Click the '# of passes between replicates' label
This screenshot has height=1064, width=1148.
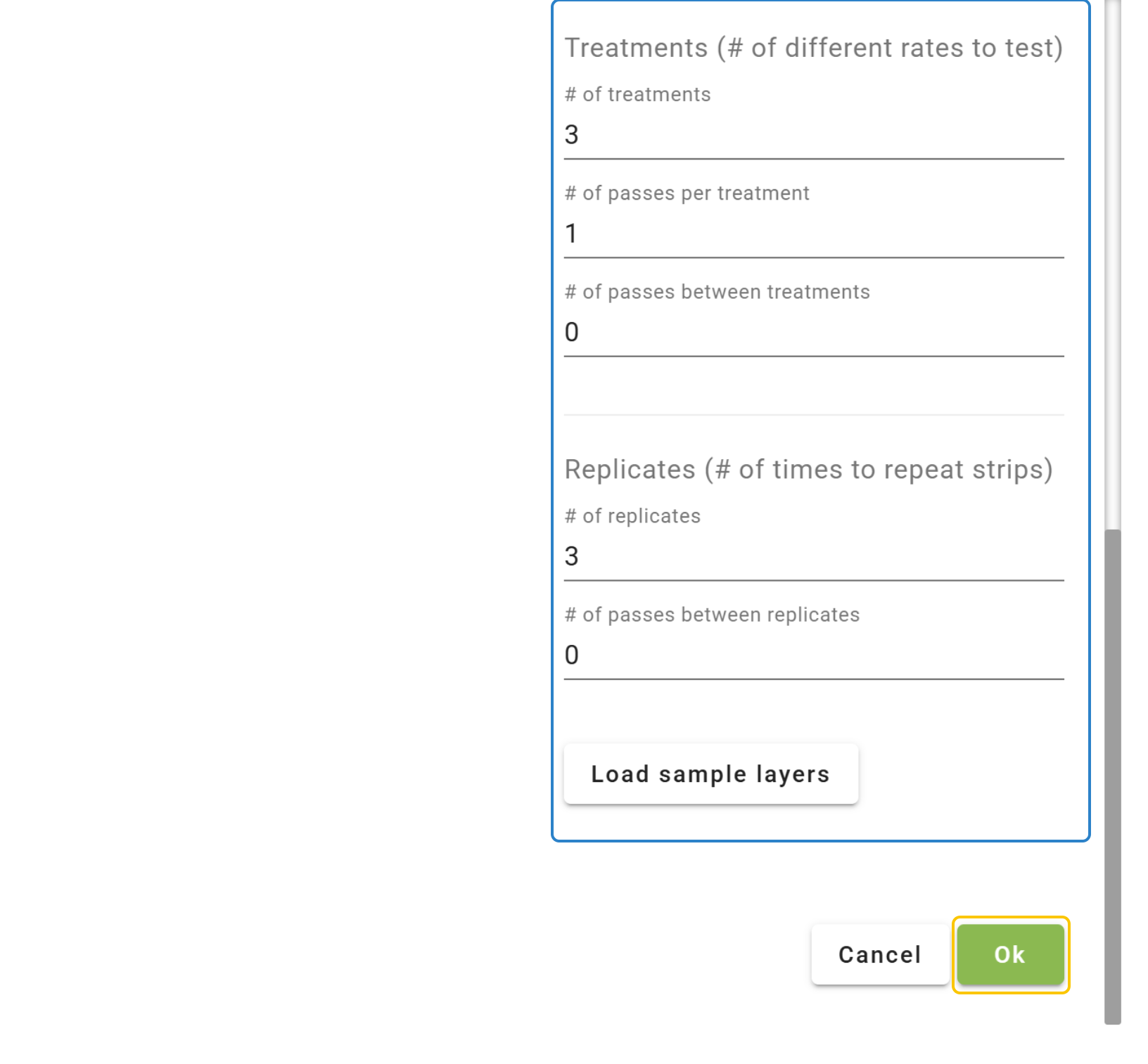[x=712, y=615]
